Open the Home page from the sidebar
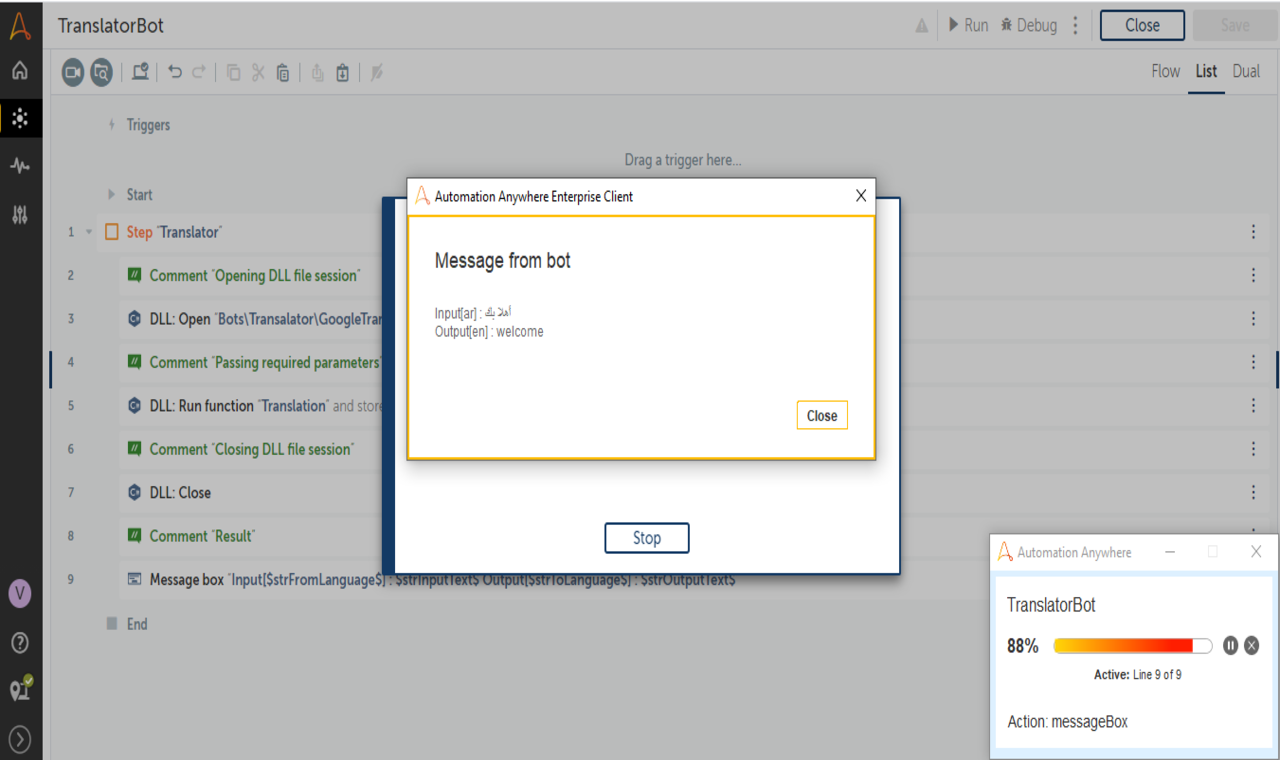Image resolution: width=1280 pixels, height=760 pixels. [x=20, y=72]
